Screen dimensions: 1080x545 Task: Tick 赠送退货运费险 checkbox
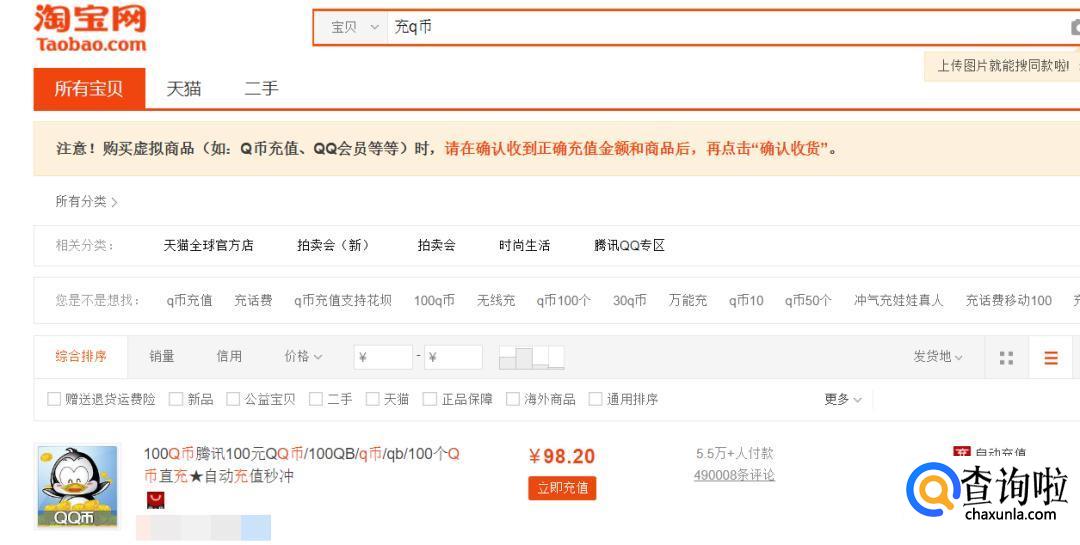[54, 399]
